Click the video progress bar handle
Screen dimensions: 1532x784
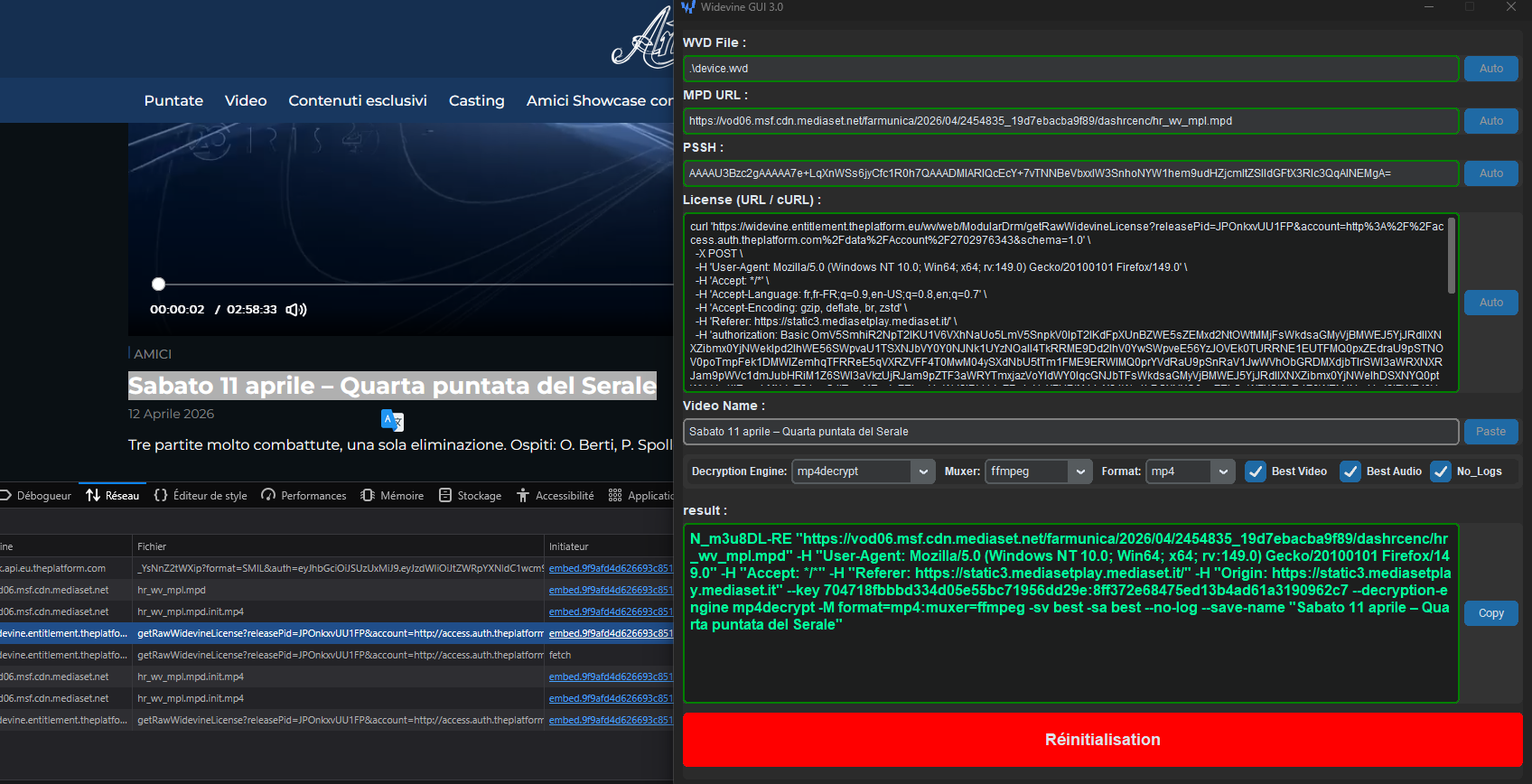click(x=158, y=284)
